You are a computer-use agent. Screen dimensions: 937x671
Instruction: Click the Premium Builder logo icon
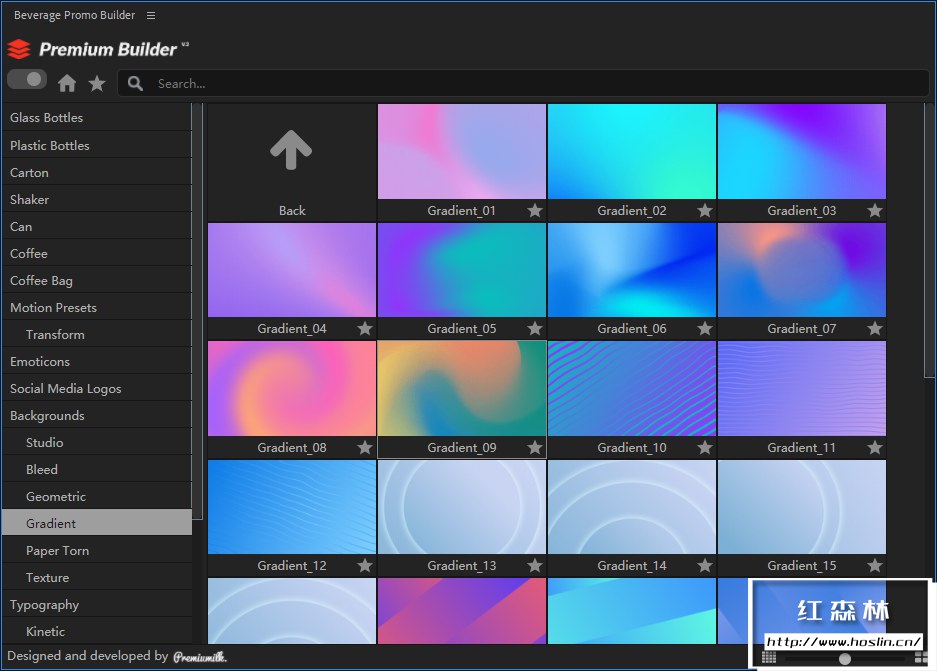pos(19,49)
